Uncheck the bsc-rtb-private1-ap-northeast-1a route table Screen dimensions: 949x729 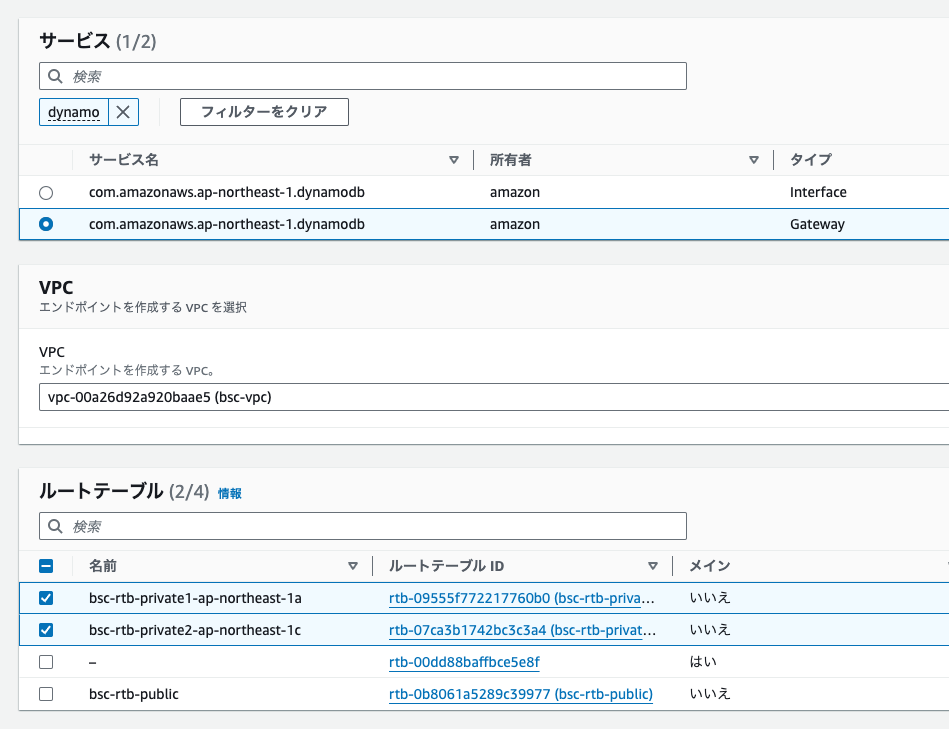pyautogui.click(x=45, y=598)
